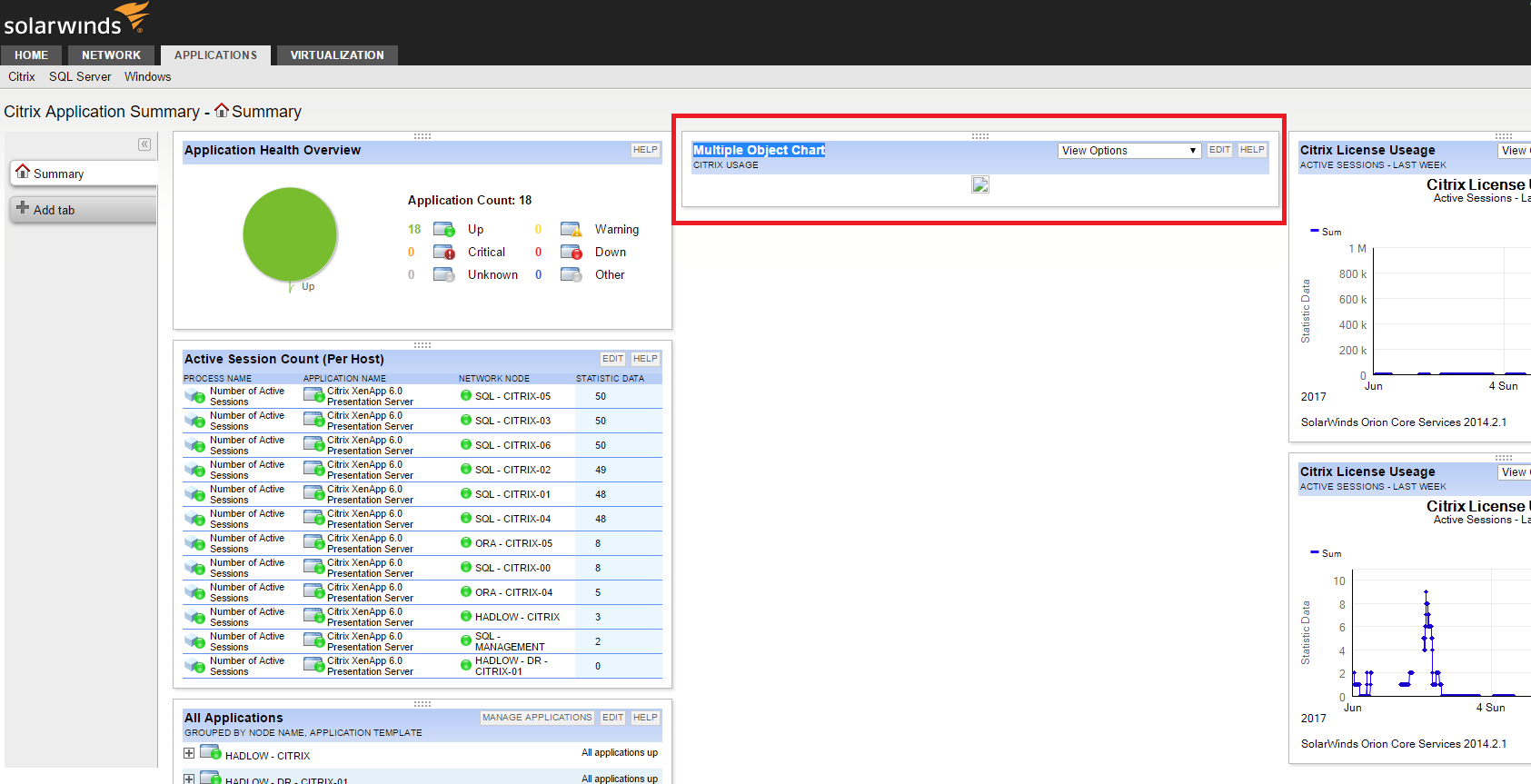
Task: Click the Down status icon
Action: [572, 252]
